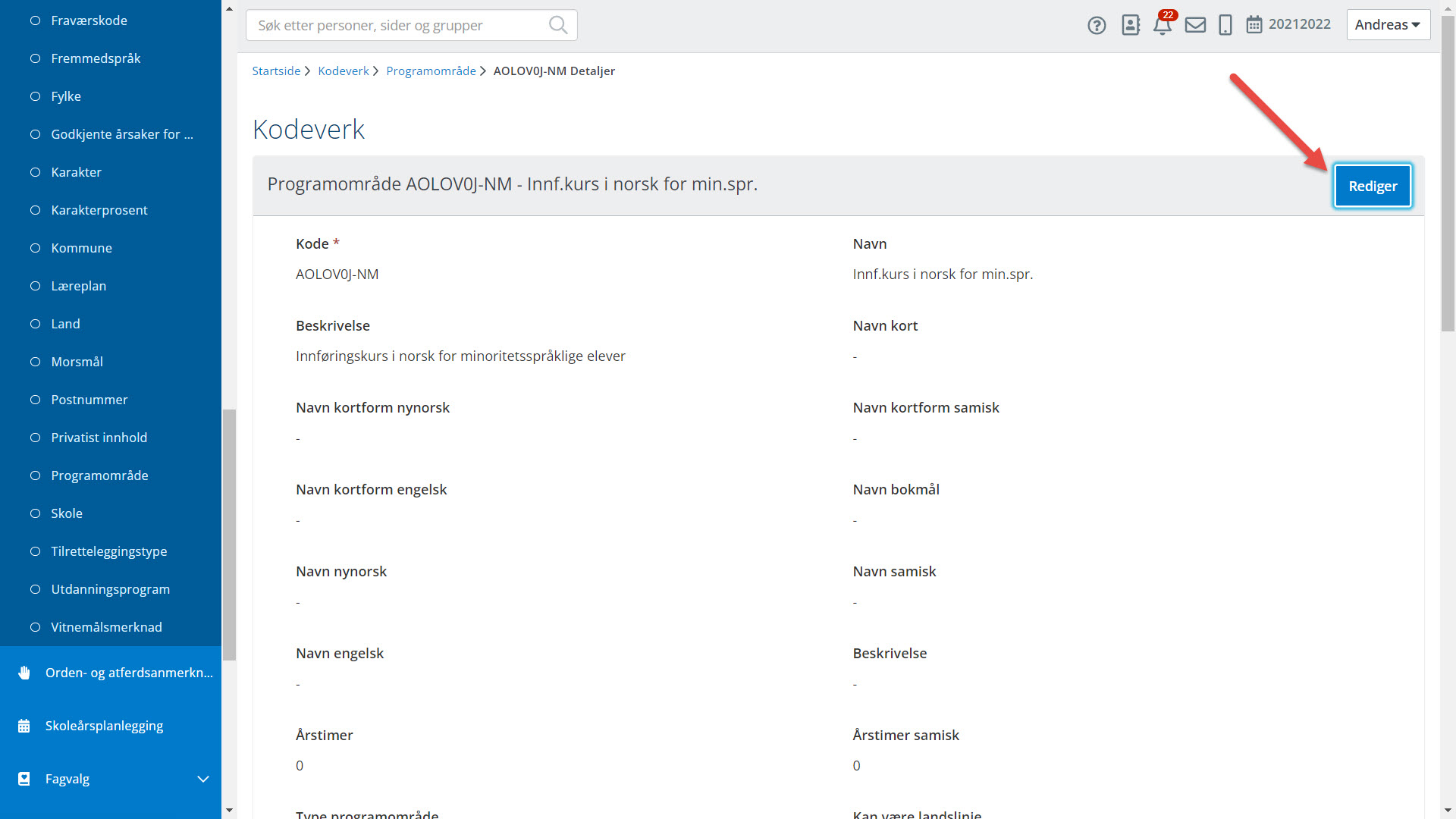Open Orden- og atferdsanmerkn... menu section
The width and height of the screenshot is (1456, 819).
point(111,673)
